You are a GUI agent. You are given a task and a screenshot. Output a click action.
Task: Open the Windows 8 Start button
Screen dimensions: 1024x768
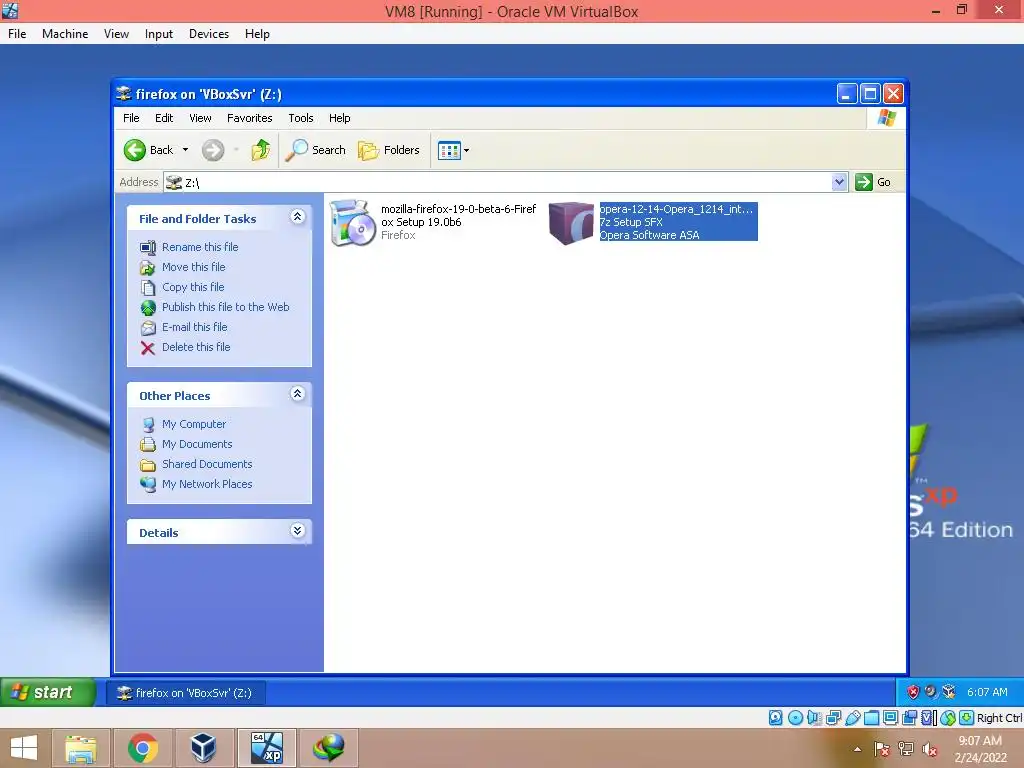pos(24,748)
